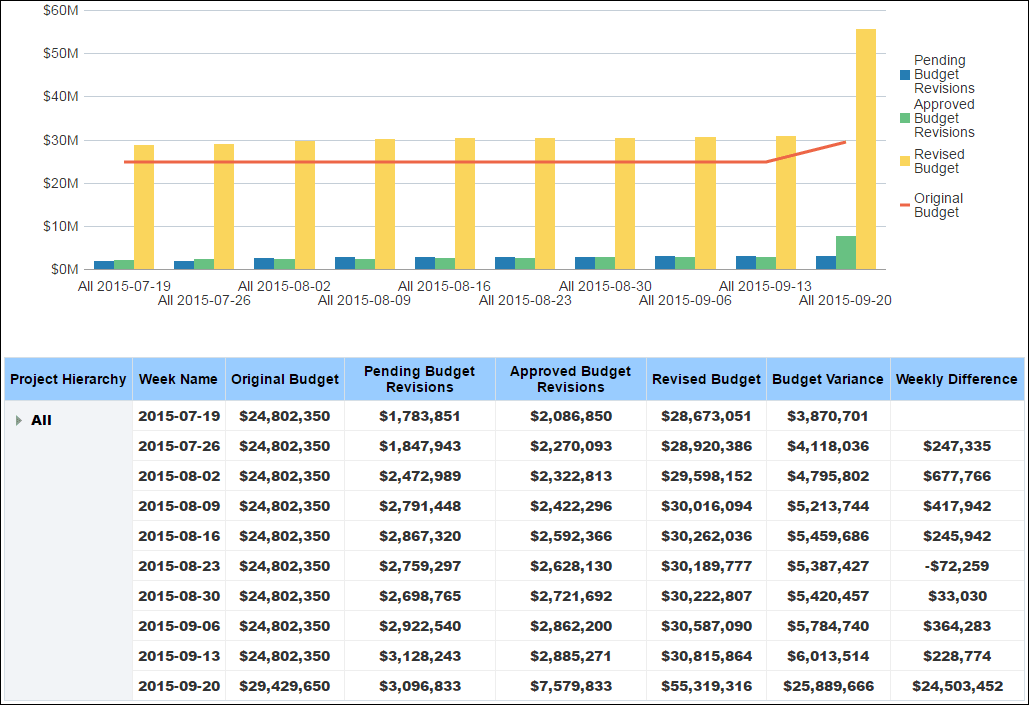Switch focus to the Weekly Difference column header
The image size is (1029, 705).
pyautogui.click(x=957, y=379)
